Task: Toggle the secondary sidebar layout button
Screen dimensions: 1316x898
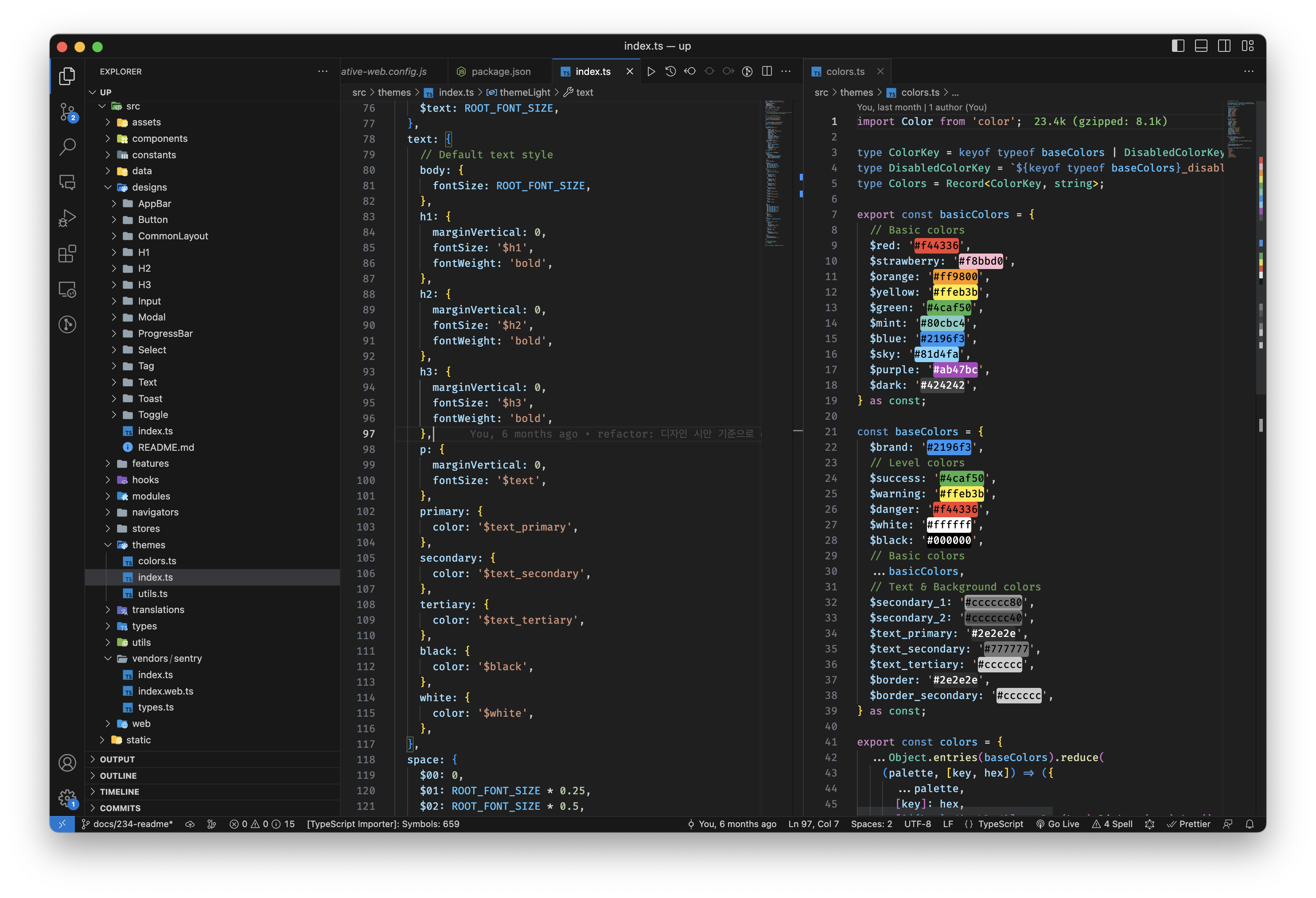Action: (1224, 46)
